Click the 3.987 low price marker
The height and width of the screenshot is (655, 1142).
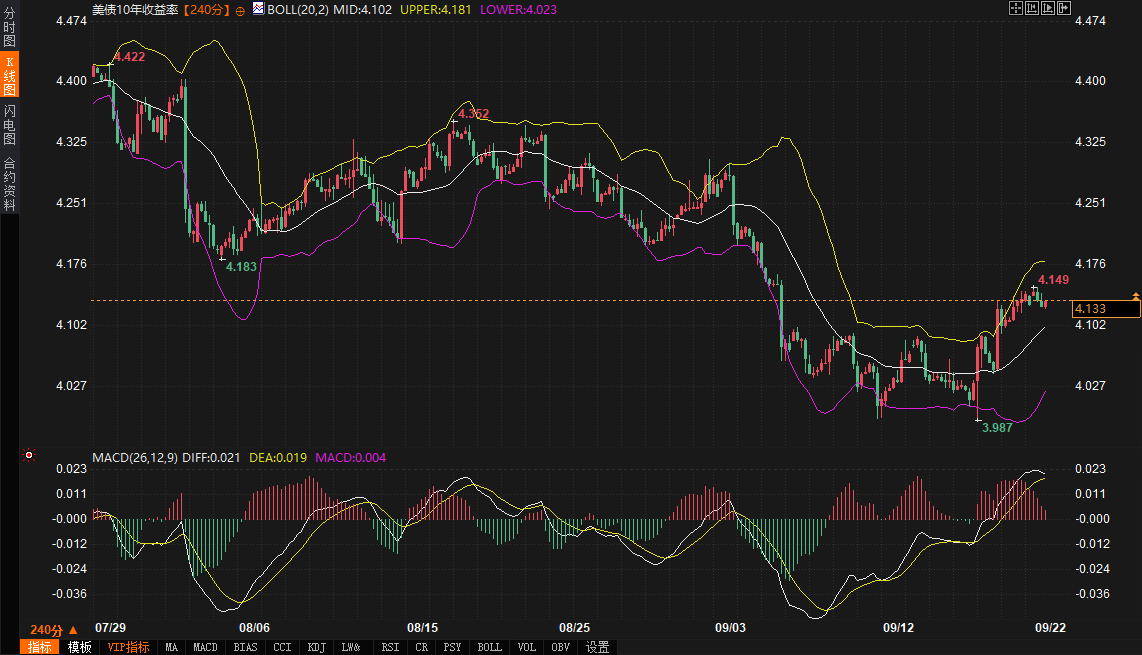click(x=997, y=428)
